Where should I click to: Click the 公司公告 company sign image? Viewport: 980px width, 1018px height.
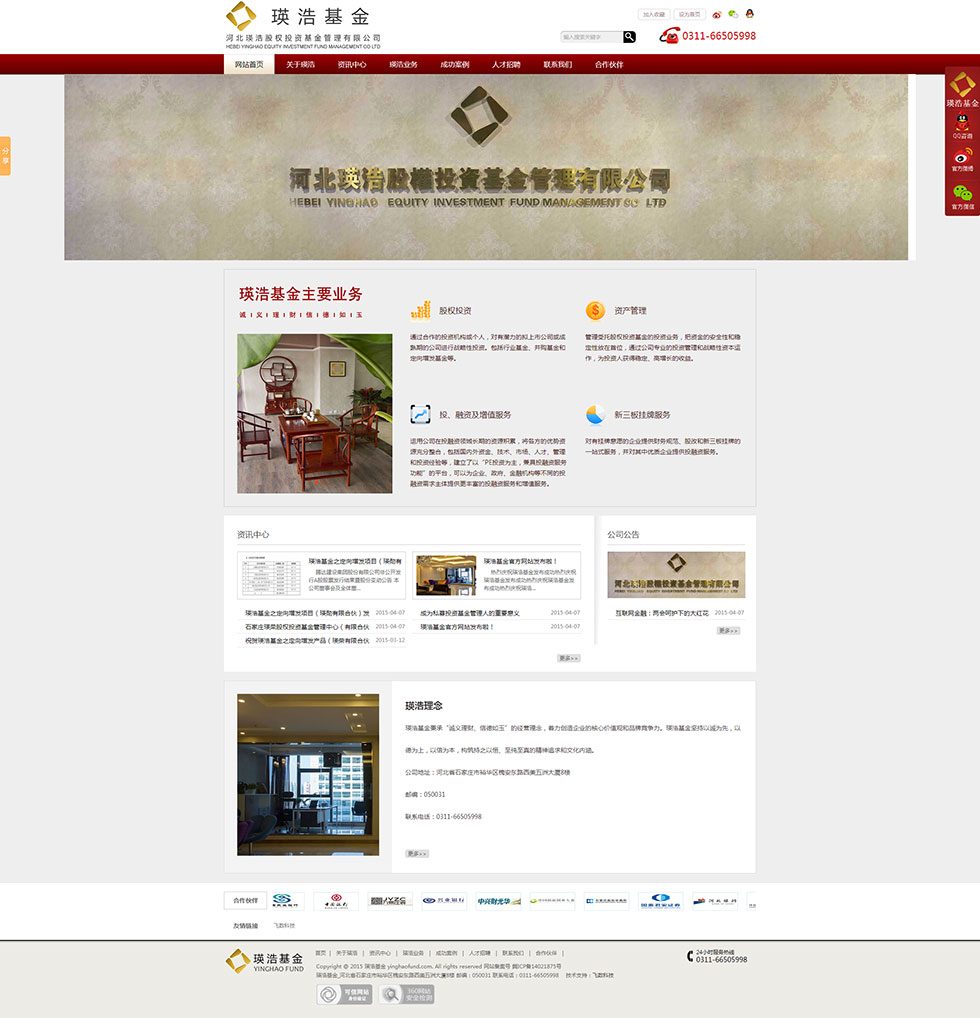coord(676,575)
